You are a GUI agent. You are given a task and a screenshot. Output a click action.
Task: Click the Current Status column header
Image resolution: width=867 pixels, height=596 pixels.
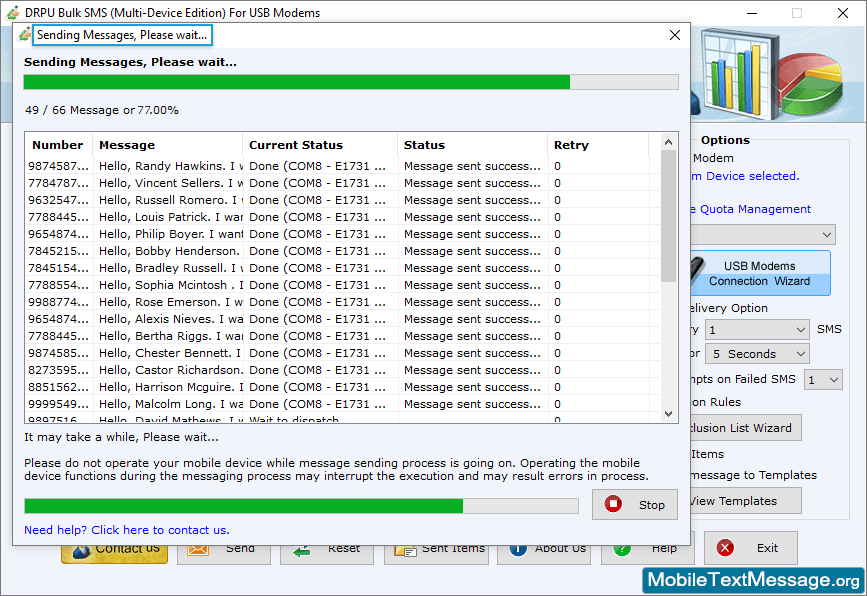(x=320, y=145)
